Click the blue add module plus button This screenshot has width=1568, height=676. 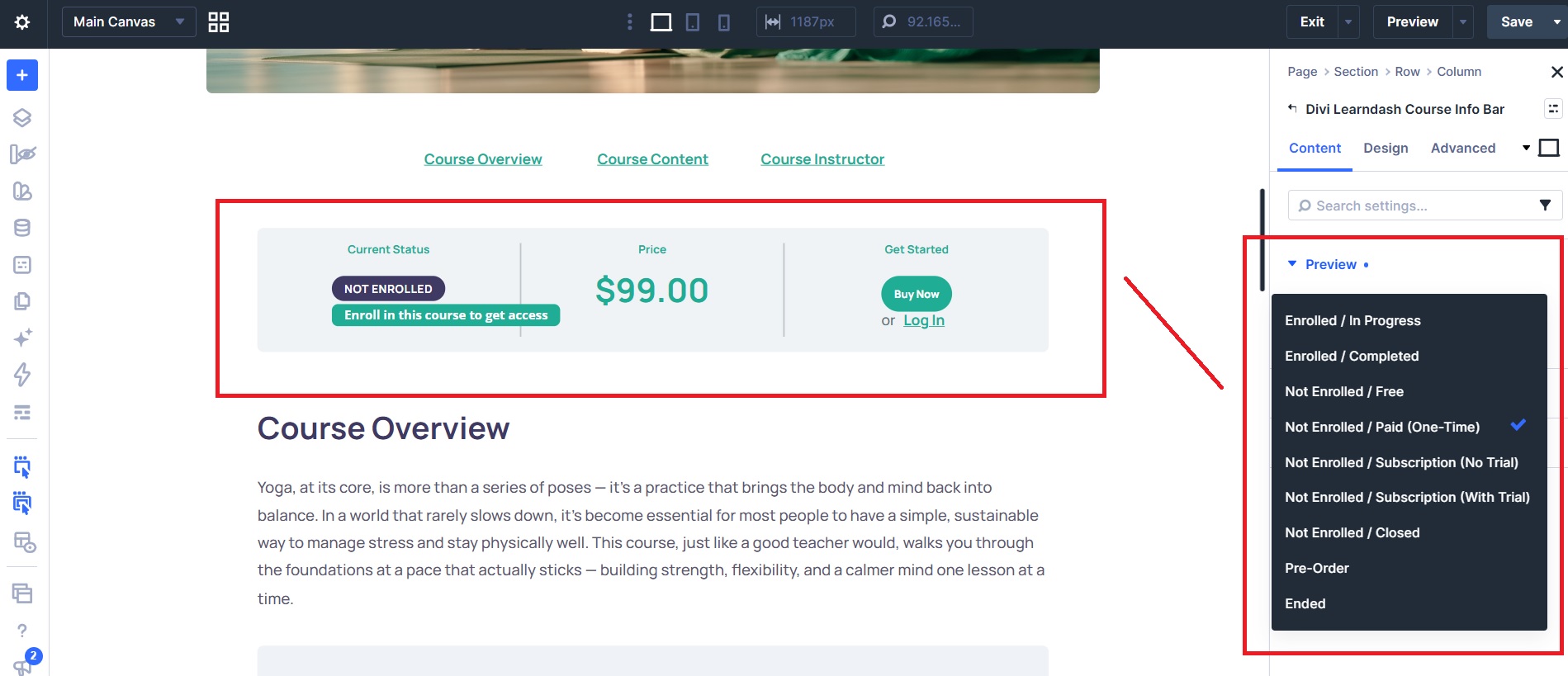point(22,75)
